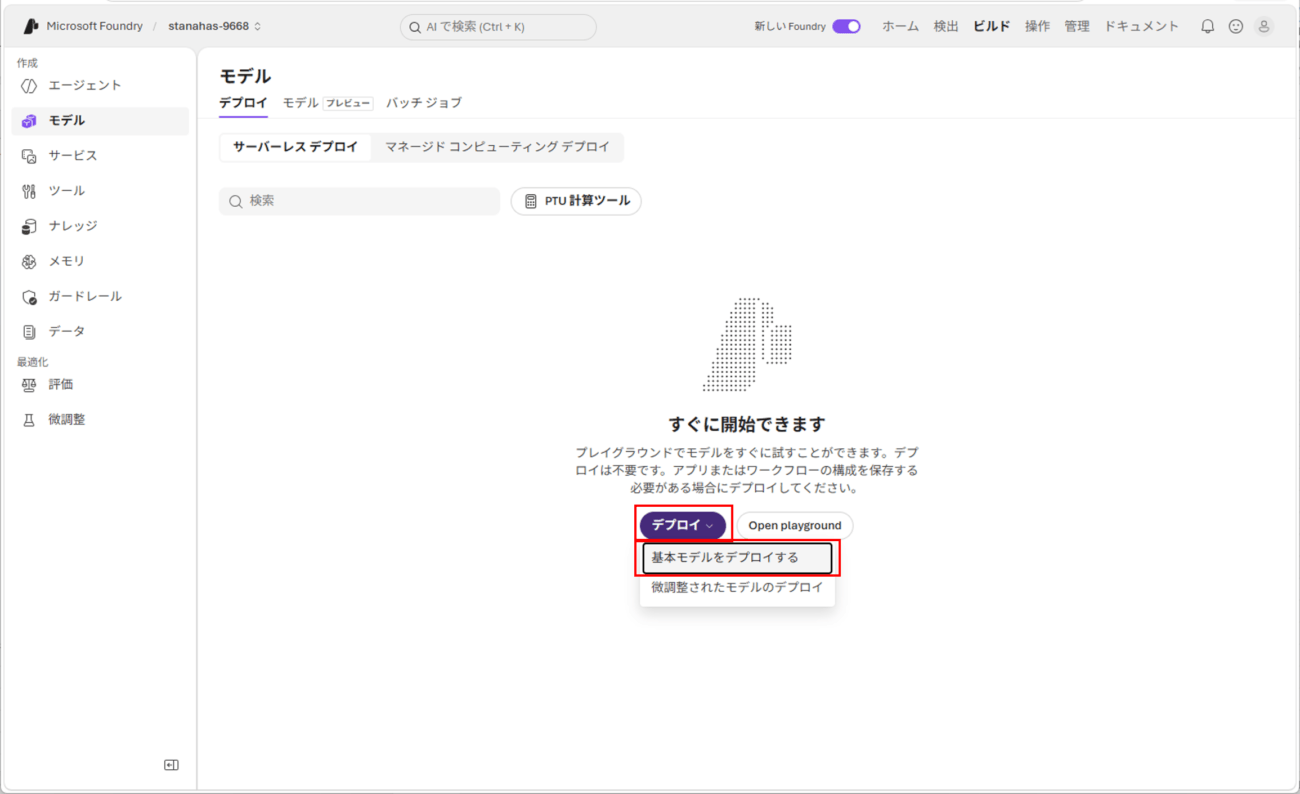
Task: Click the Open playground button
Action: (795, 526)
